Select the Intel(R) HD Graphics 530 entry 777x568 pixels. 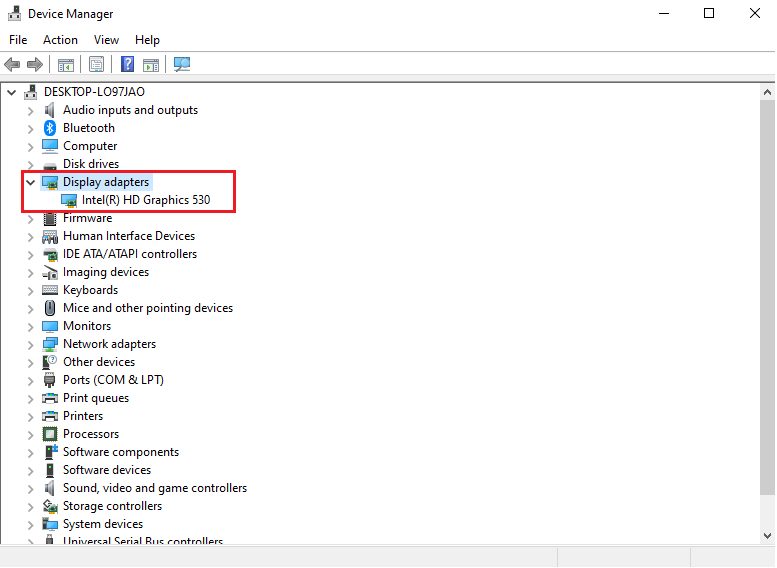tap(146, 200)
